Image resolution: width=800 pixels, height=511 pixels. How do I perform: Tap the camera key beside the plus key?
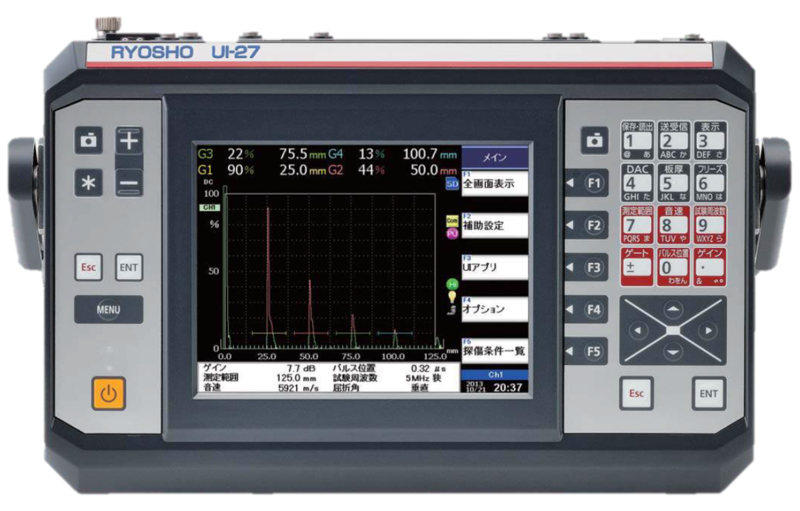click(88, 140)
